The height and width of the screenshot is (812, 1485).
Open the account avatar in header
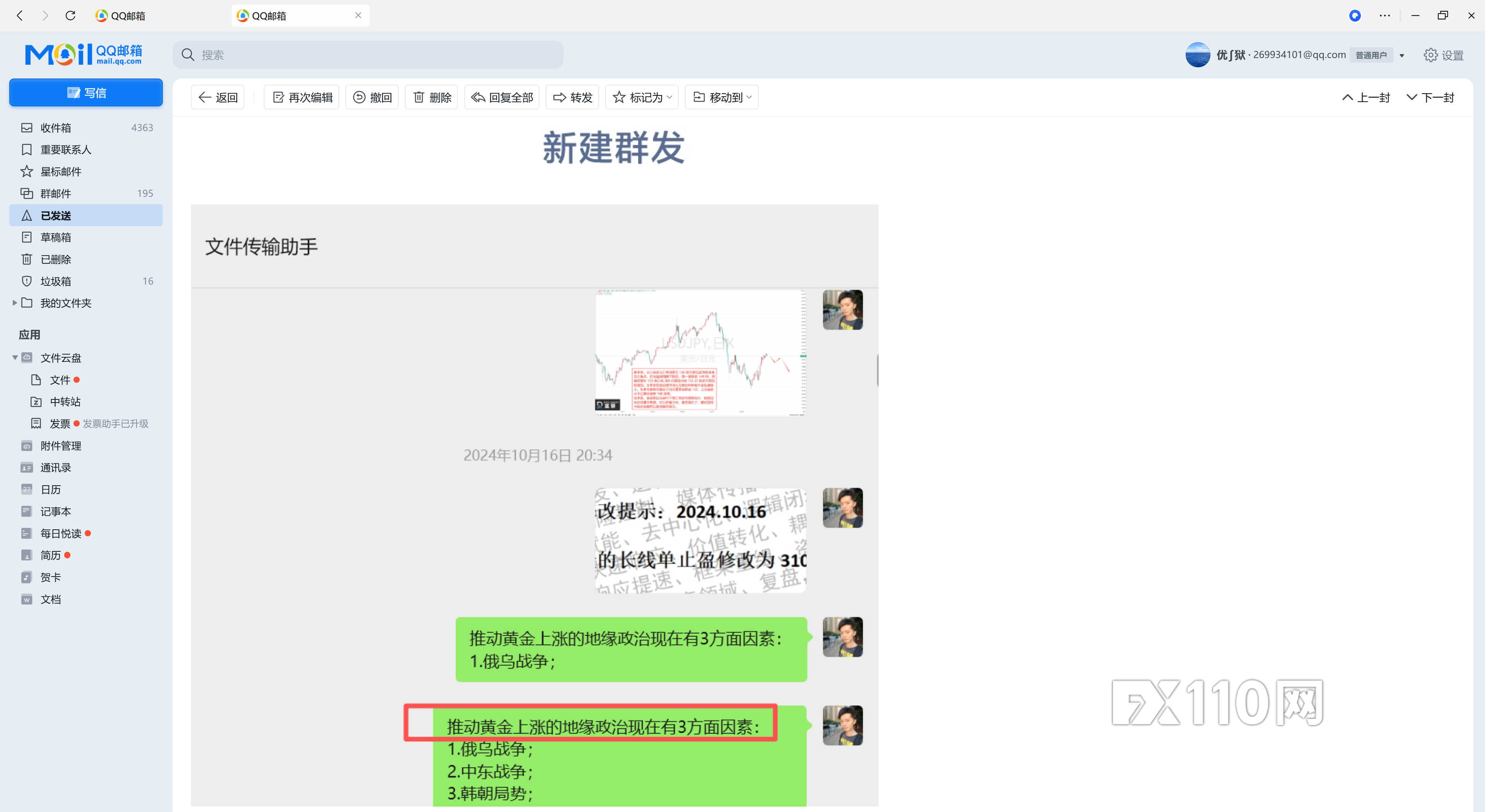tap(1197, 55)
